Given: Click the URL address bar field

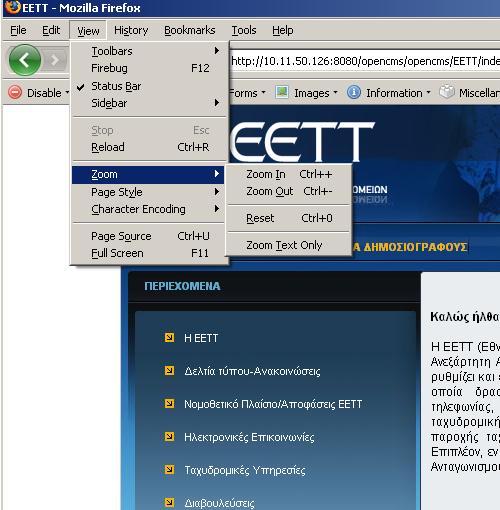Looking at the screenshot, I should [365, 61].
